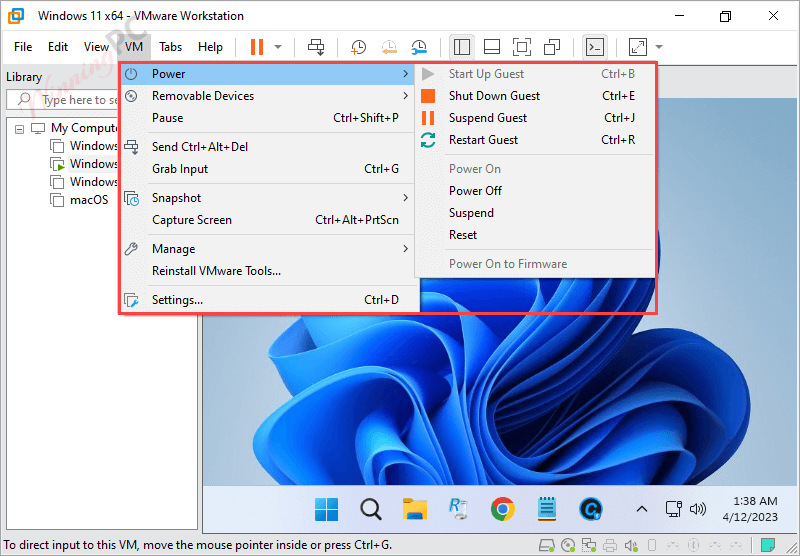Open the Help menu
This screenshot has height=556, width=800.
(210, 47)
